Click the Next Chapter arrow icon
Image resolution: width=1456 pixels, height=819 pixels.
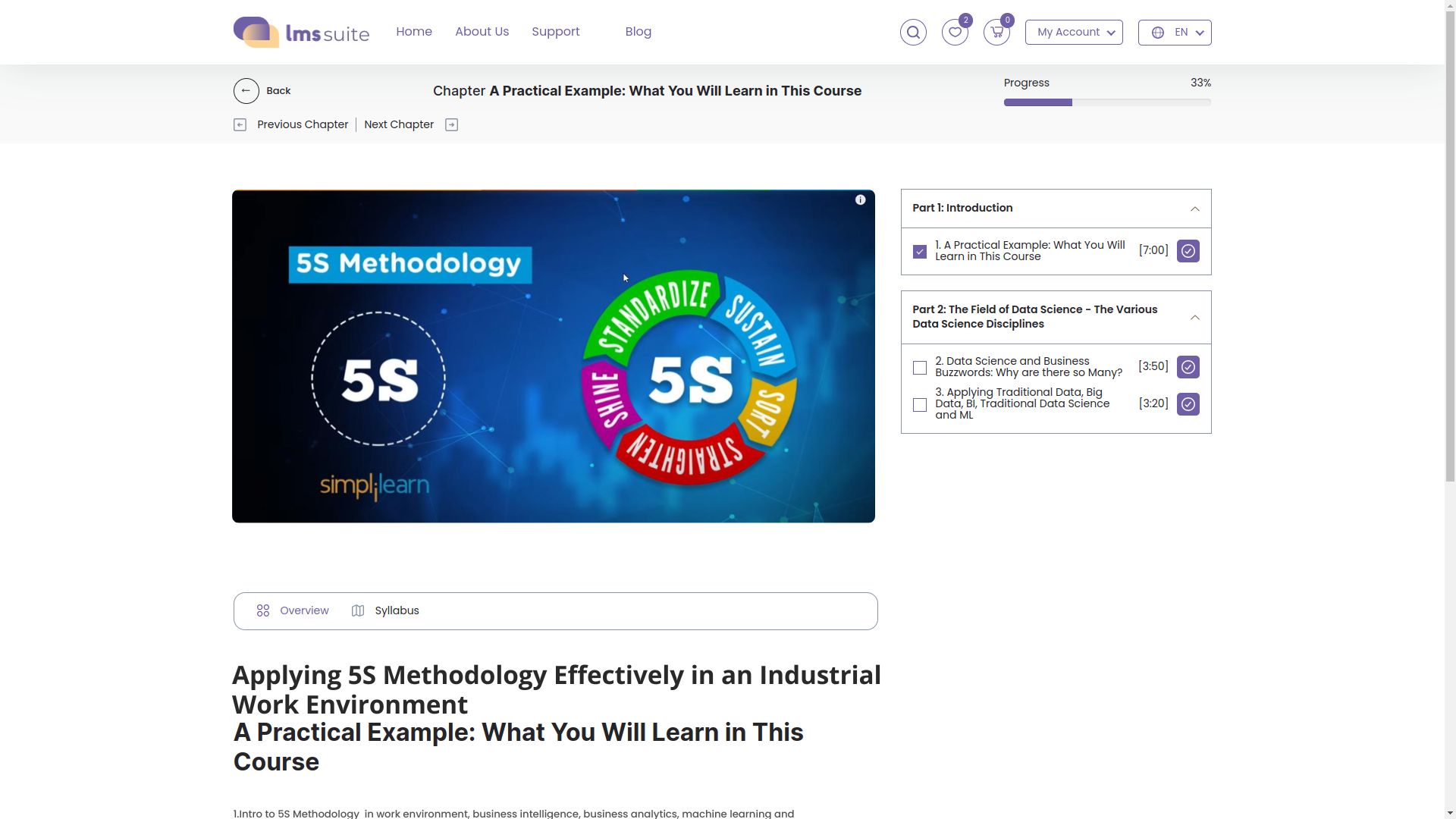point(451,125)
